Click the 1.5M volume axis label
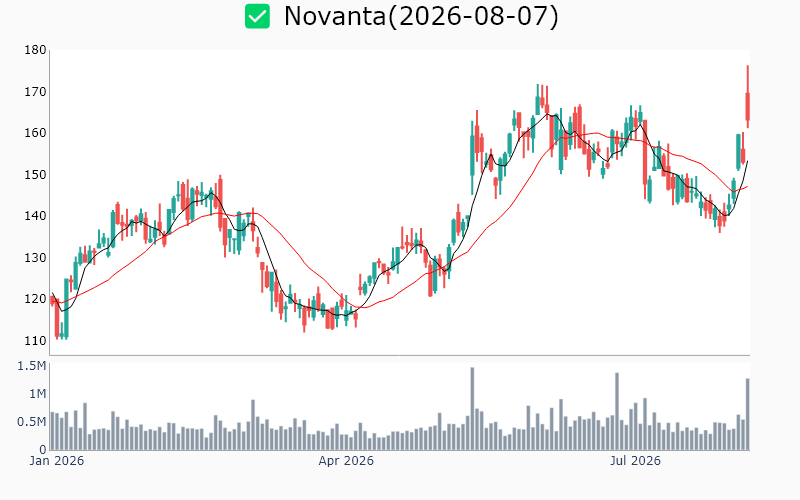 pos(32,366)
